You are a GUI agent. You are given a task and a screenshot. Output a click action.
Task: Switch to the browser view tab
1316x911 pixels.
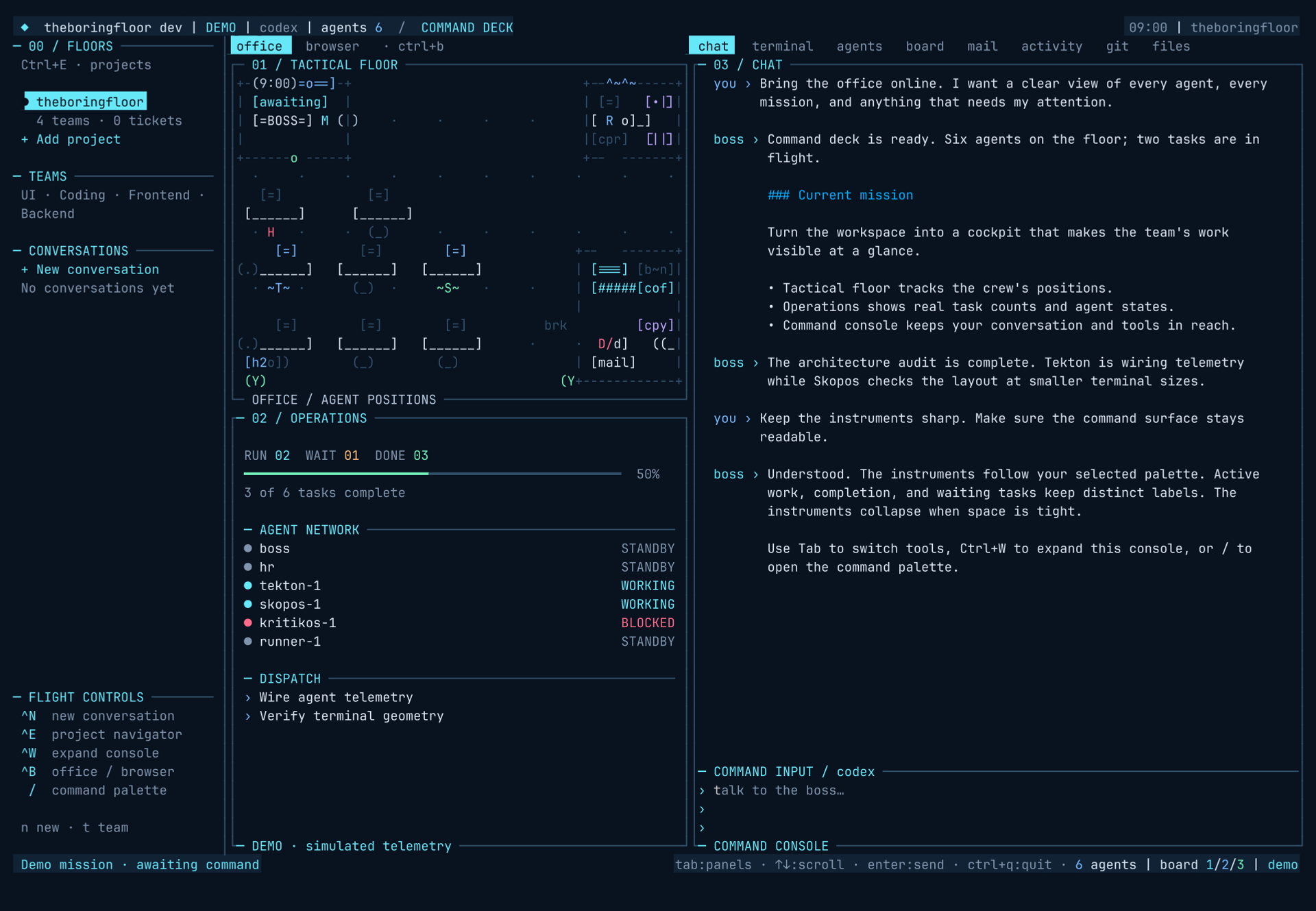coord(332,46)
